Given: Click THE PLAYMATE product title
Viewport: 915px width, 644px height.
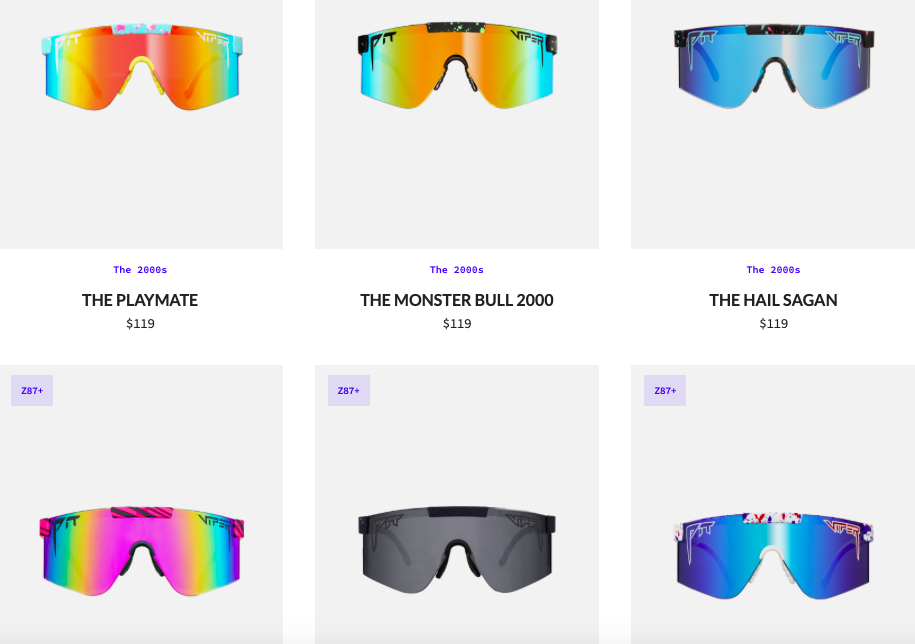Looking at the screenshot, I should [140, 300].
